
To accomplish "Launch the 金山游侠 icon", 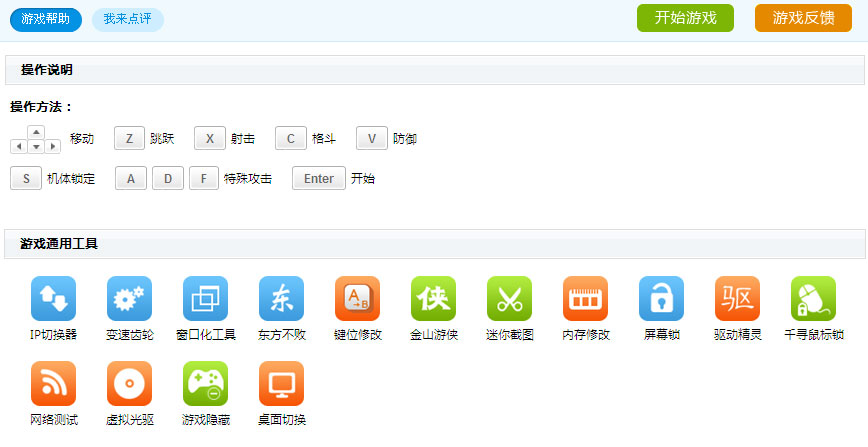I will click(433, 299).
